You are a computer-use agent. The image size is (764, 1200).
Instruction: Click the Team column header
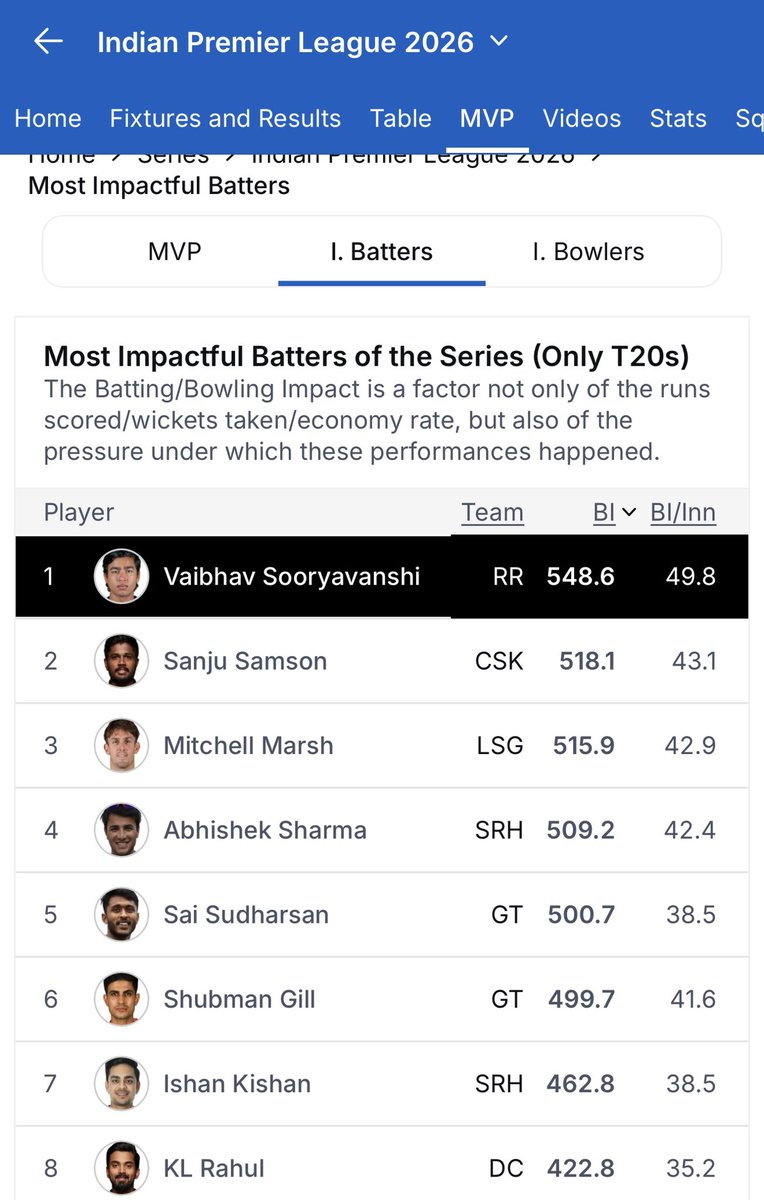point(492,513)
